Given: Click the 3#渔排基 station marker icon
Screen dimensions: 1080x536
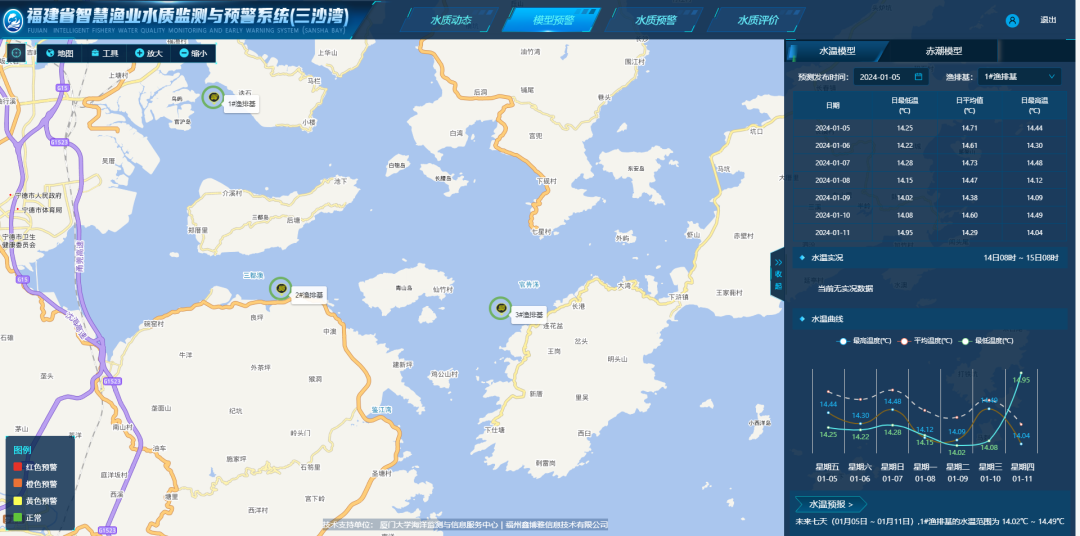Looking at the screenshot, I should click(500, 308).
